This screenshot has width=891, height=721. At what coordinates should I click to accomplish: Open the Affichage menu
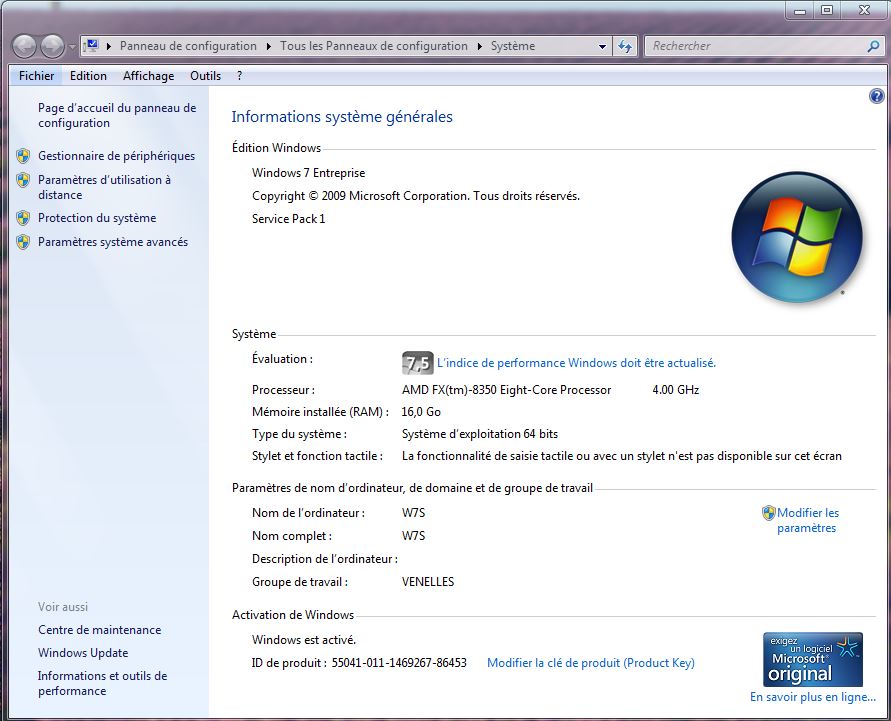148,76
